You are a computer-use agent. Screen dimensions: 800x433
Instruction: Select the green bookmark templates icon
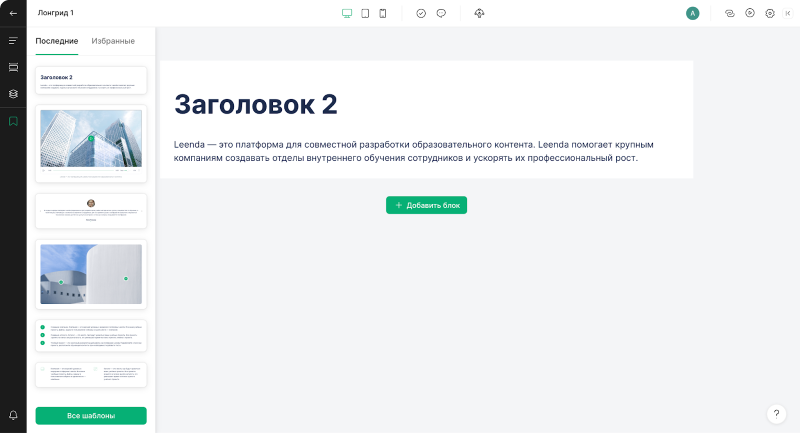coord(13,121)
